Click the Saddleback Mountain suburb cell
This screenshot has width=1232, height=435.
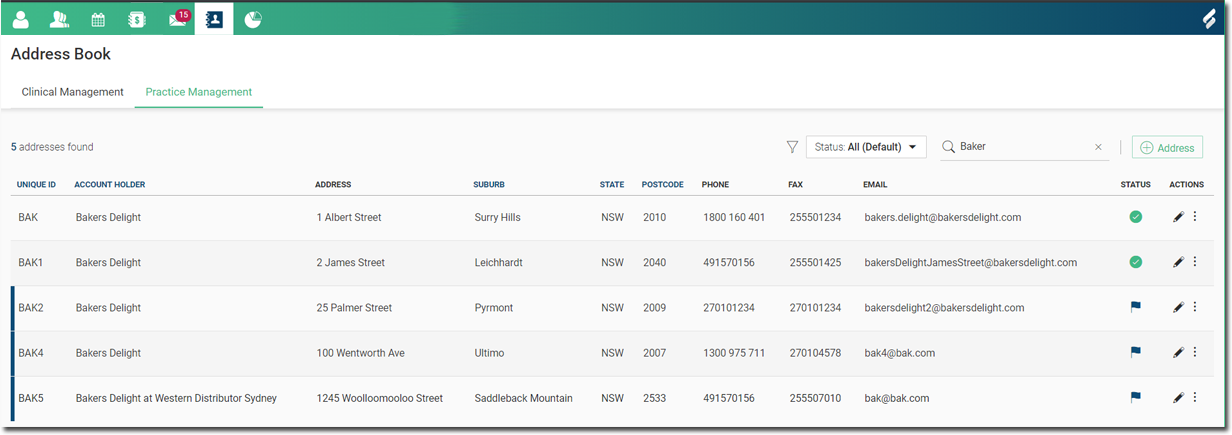coord(524,397)
